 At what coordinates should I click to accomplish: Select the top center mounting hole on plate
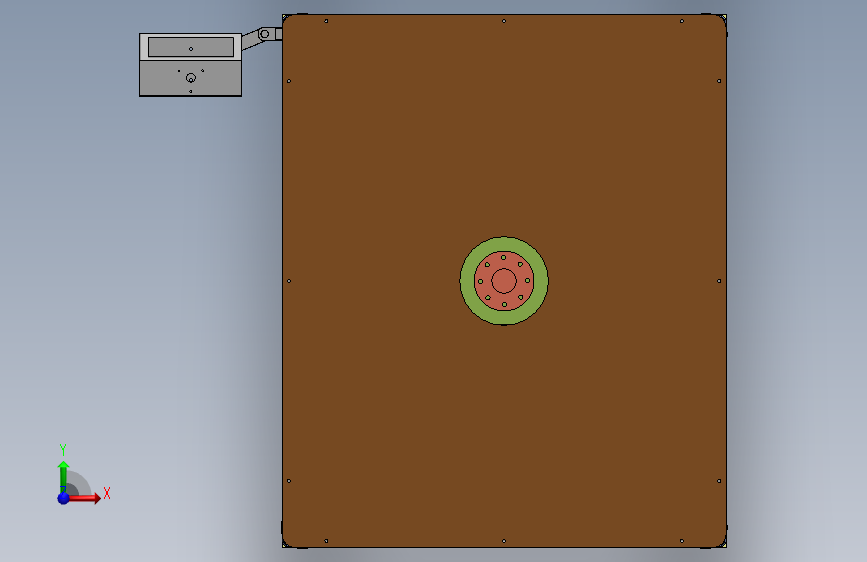tap(504, 21)
